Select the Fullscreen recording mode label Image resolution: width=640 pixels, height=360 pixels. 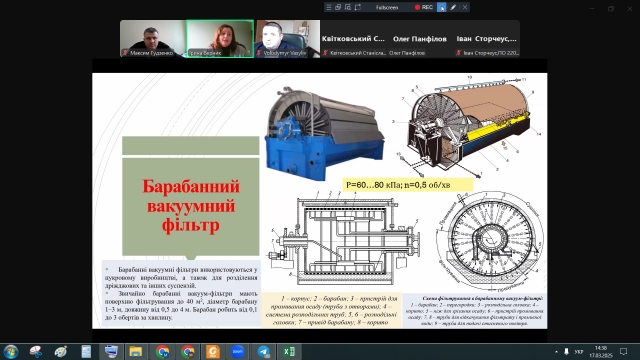[x=387, y=7]
